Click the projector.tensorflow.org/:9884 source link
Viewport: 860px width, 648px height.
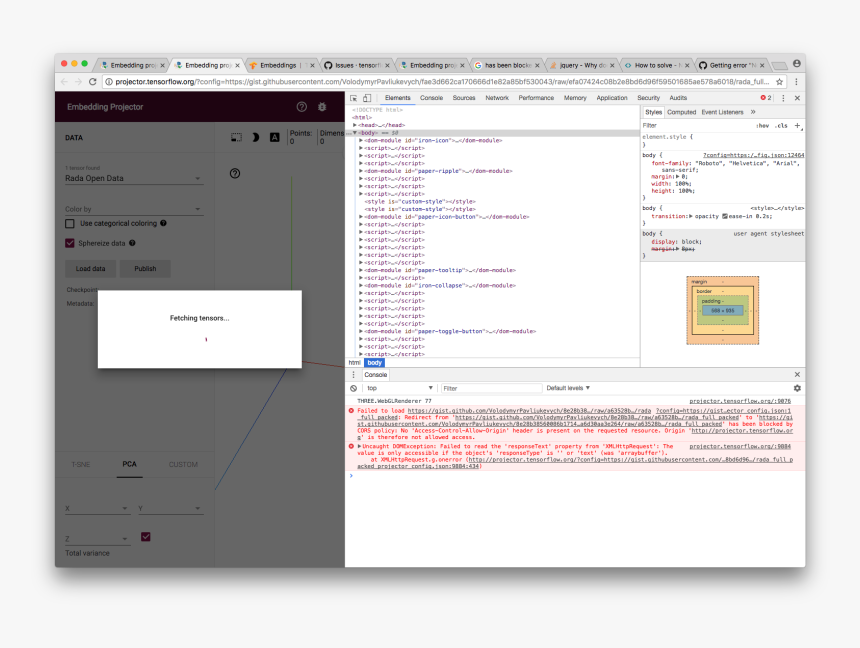coord(740,447)
